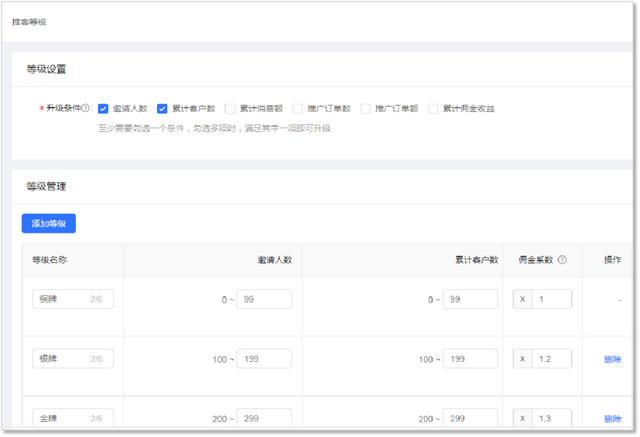Click help icon next to 升级条件
The image size is (640, 437).
tap(86, 109)
